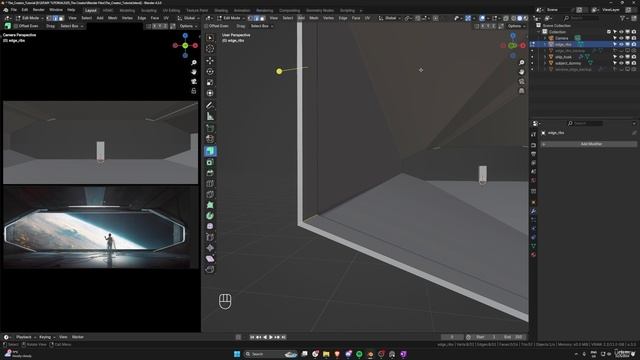Viewport: 640px width, 360px height.
Task: Open the Modifiers wrench tab in Properties
Action: pos(533,211)
